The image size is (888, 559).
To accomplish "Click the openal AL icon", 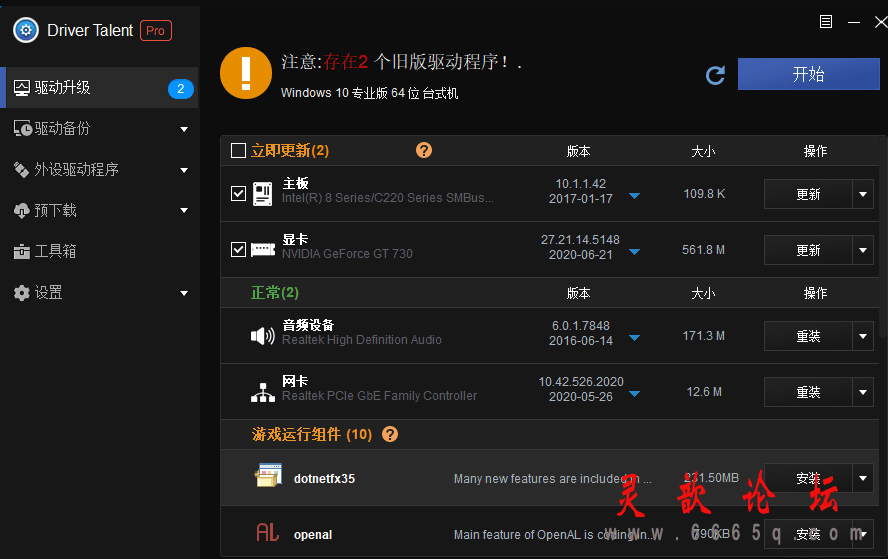I will point(267,532).
